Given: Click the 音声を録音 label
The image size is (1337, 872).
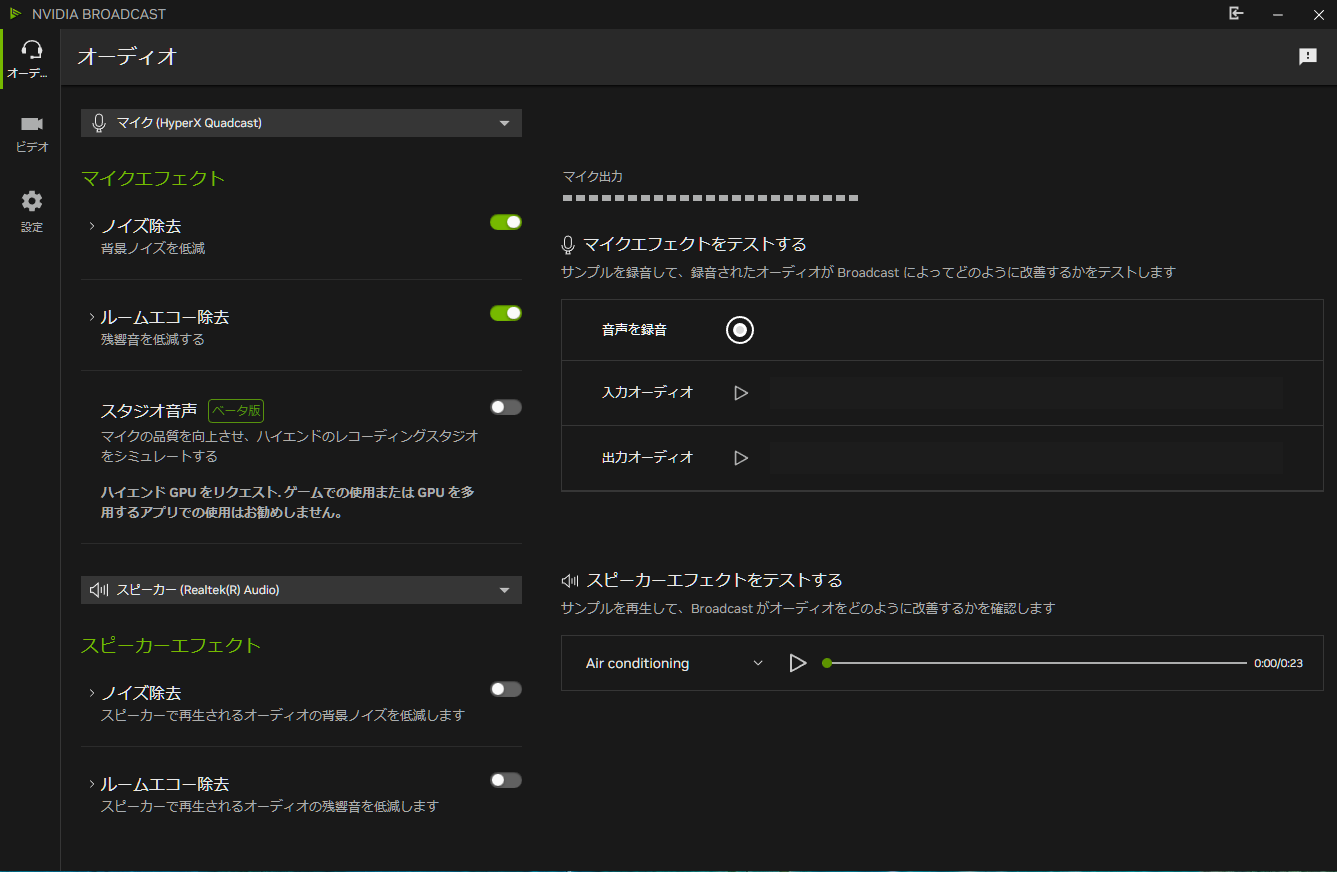Looking at the screenshot, I should coord(634,329).
